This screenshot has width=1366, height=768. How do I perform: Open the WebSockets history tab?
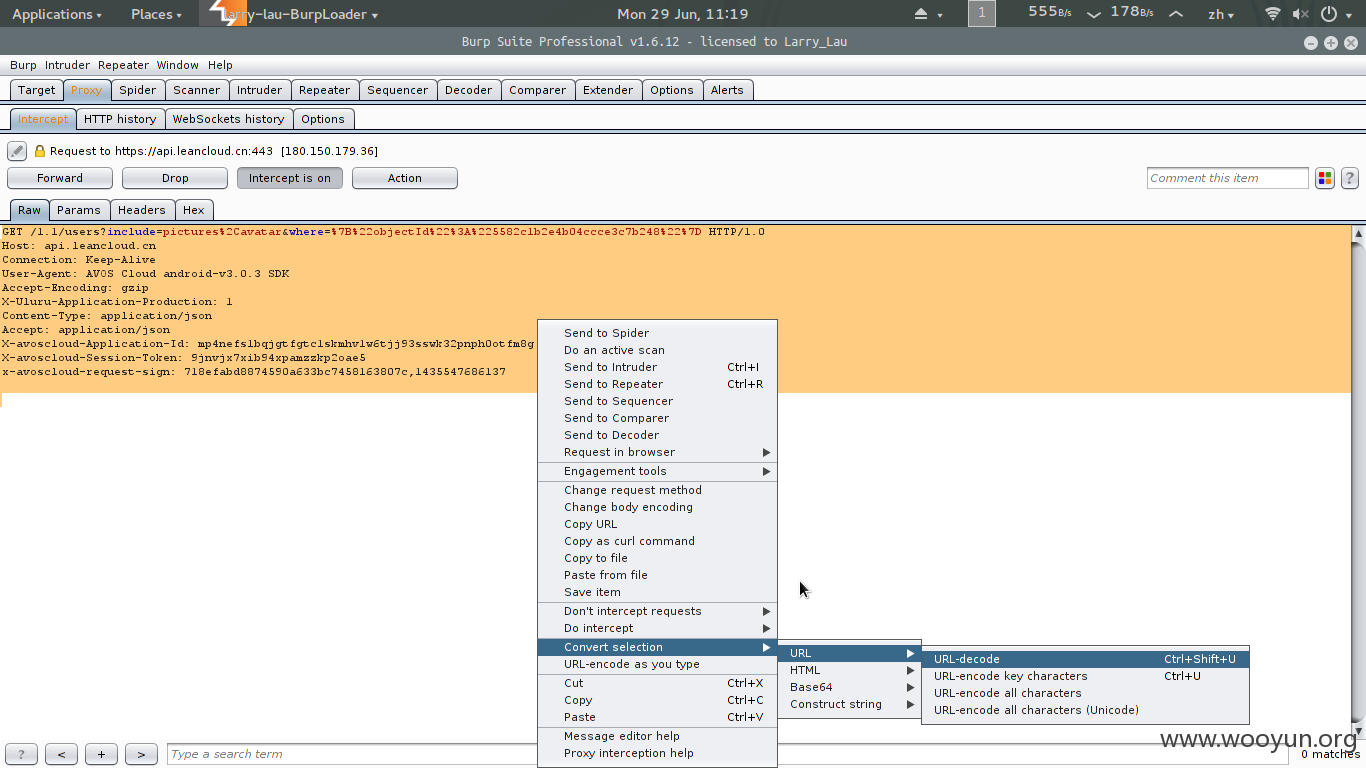[229, 119]
